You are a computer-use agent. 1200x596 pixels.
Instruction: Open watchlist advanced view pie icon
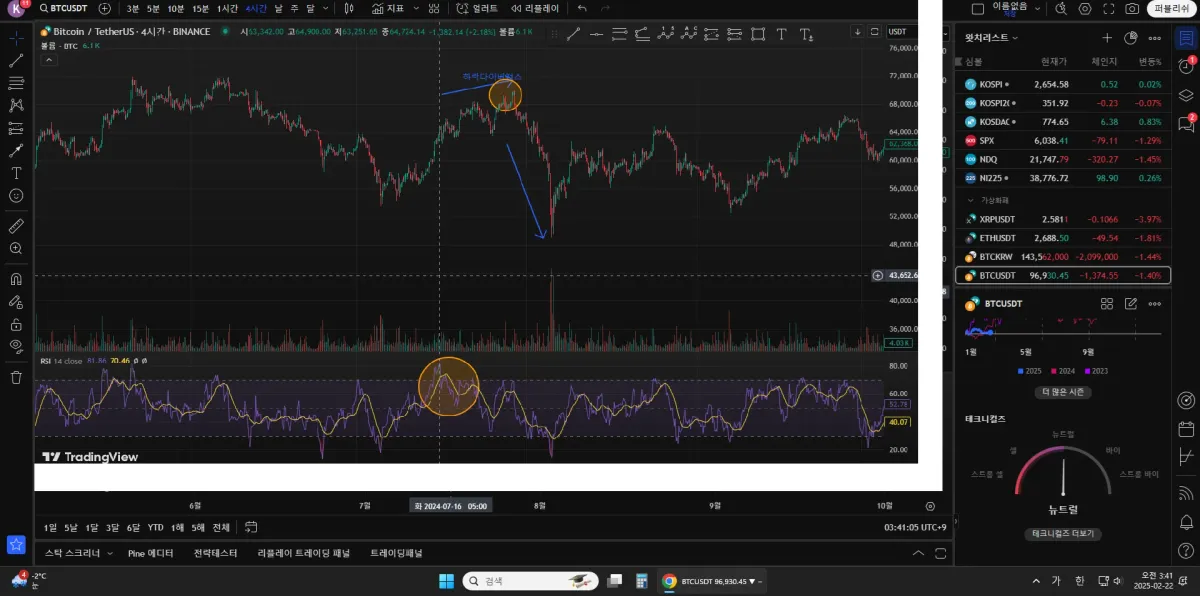1130,38
